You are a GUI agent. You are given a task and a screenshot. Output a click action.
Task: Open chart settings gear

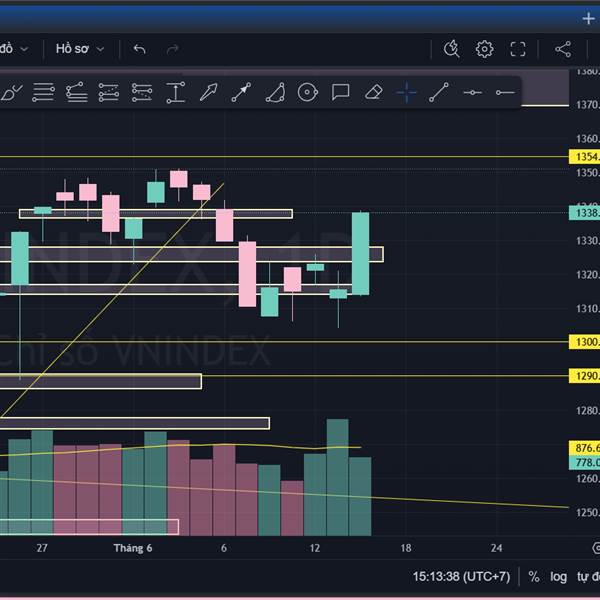pyautogui.click(x=484, y=49)
